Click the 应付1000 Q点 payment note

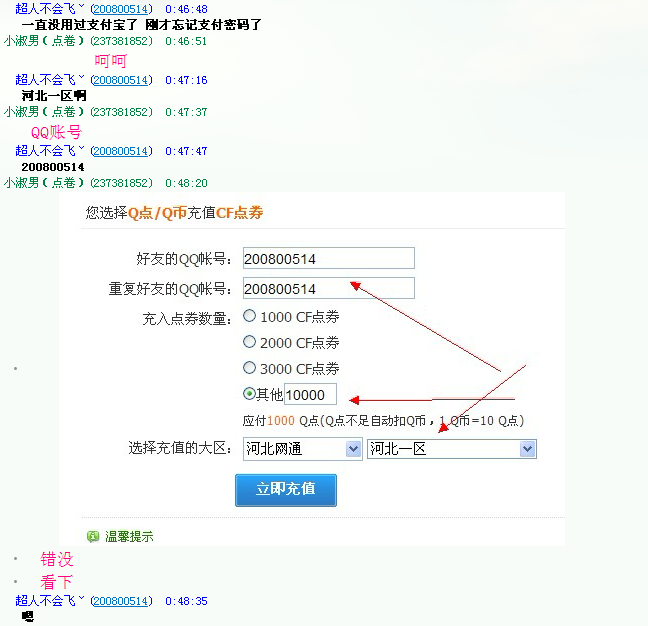point(383,421)
